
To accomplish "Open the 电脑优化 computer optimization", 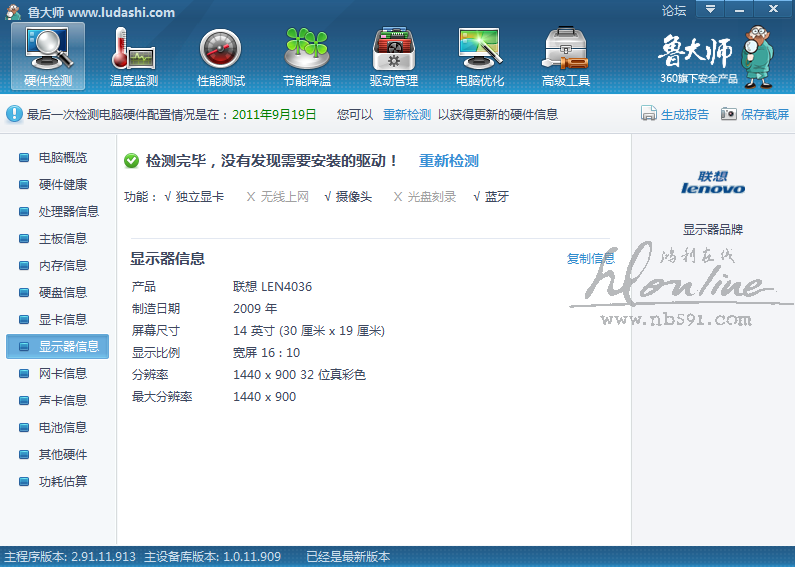I will (x=480, y=57).
